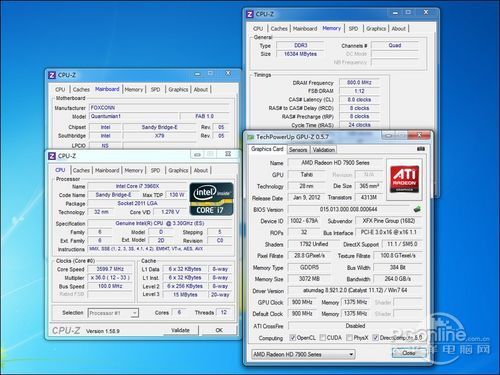Click the Driver Version atiumdag field
Image resolution: width=500 pixels, height=375 pixels.
355,290
